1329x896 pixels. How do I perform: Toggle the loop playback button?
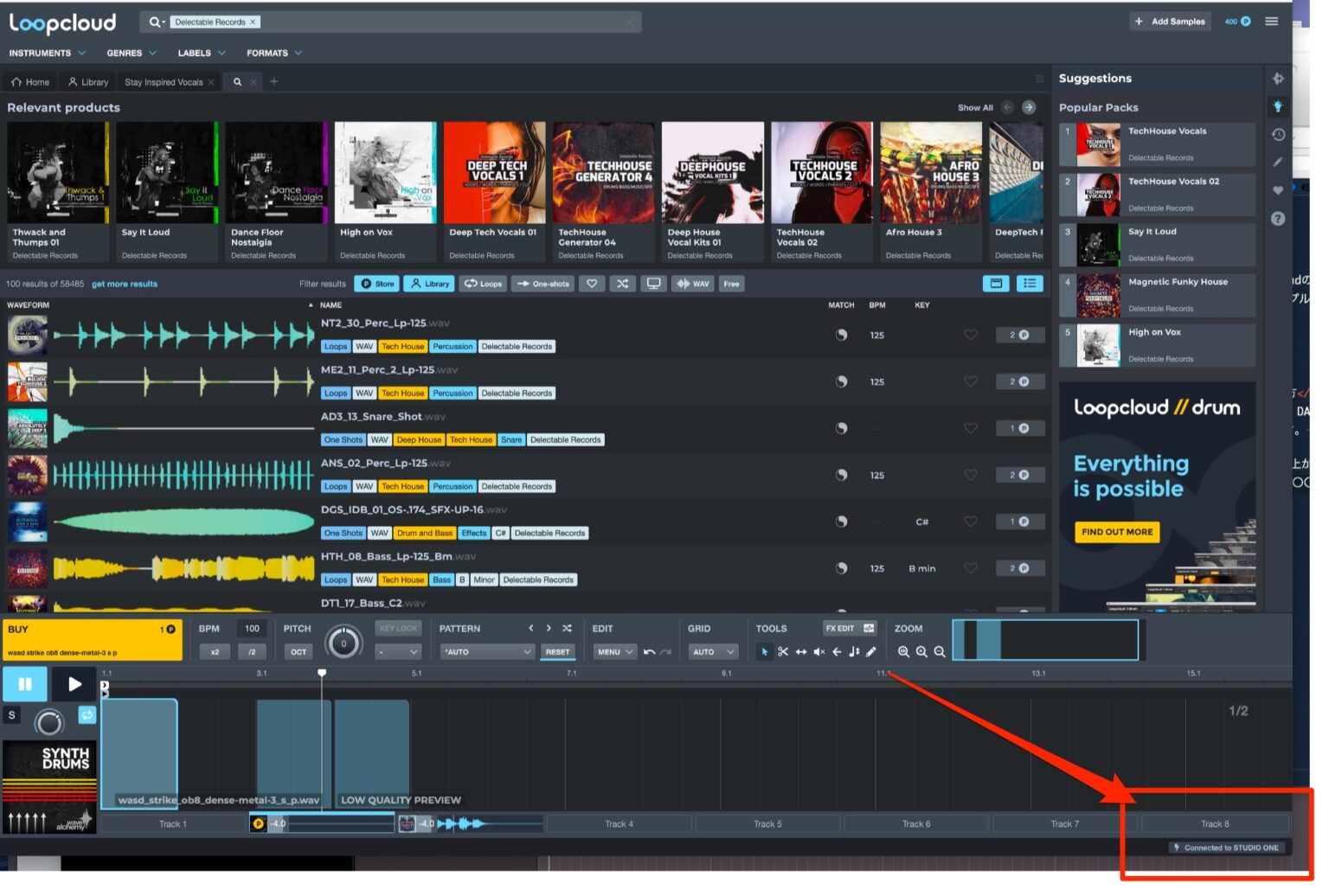click(x=87, y=715)
